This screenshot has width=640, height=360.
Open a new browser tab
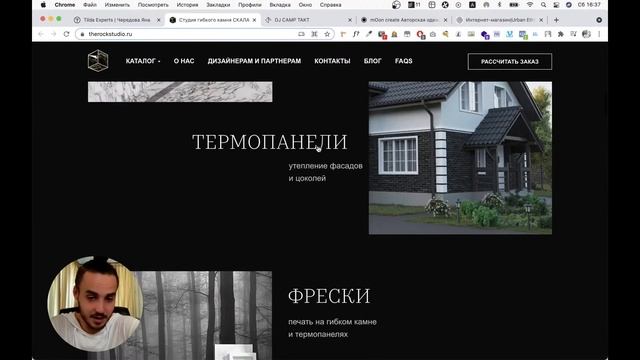556,20
